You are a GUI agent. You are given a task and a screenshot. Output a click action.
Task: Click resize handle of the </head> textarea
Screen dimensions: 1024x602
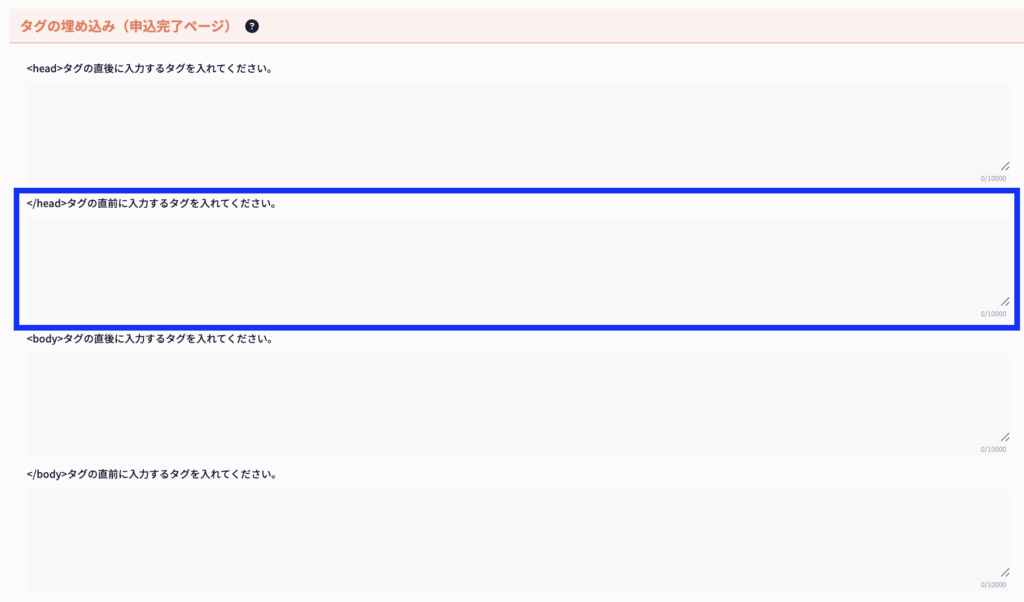click(1004, 301)
